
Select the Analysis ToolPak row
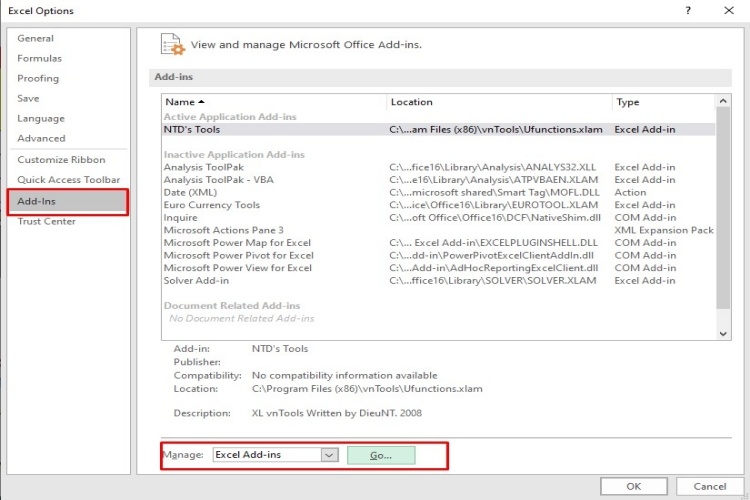439,167
